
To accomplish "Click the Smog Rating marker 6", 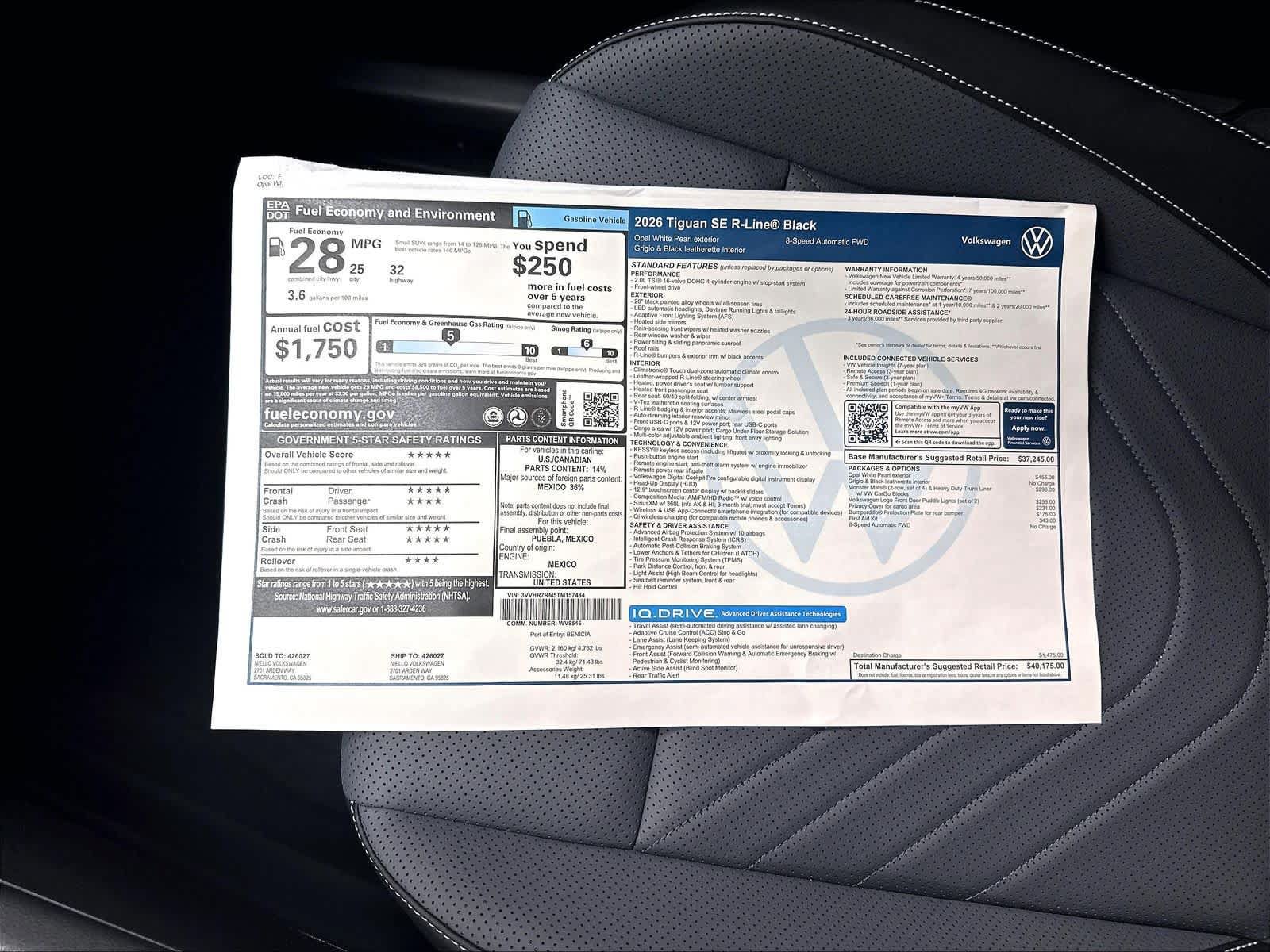I will click(587, 344).
